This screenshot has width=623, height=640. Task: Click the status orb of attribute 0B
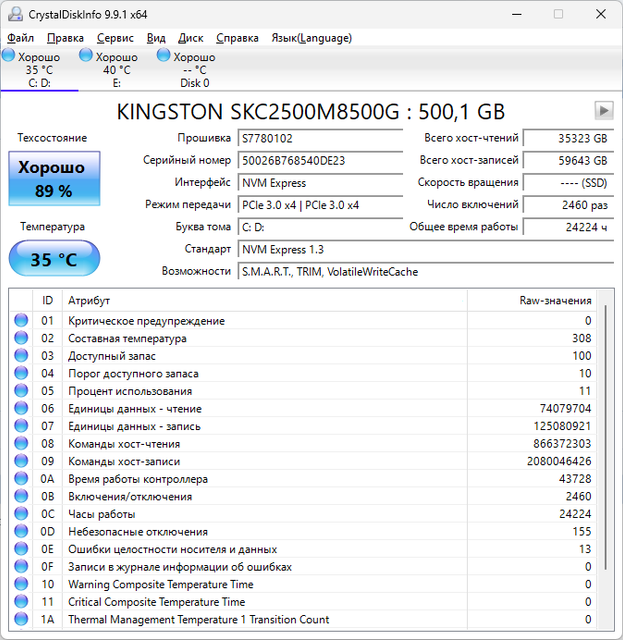(x=21, y=496)
